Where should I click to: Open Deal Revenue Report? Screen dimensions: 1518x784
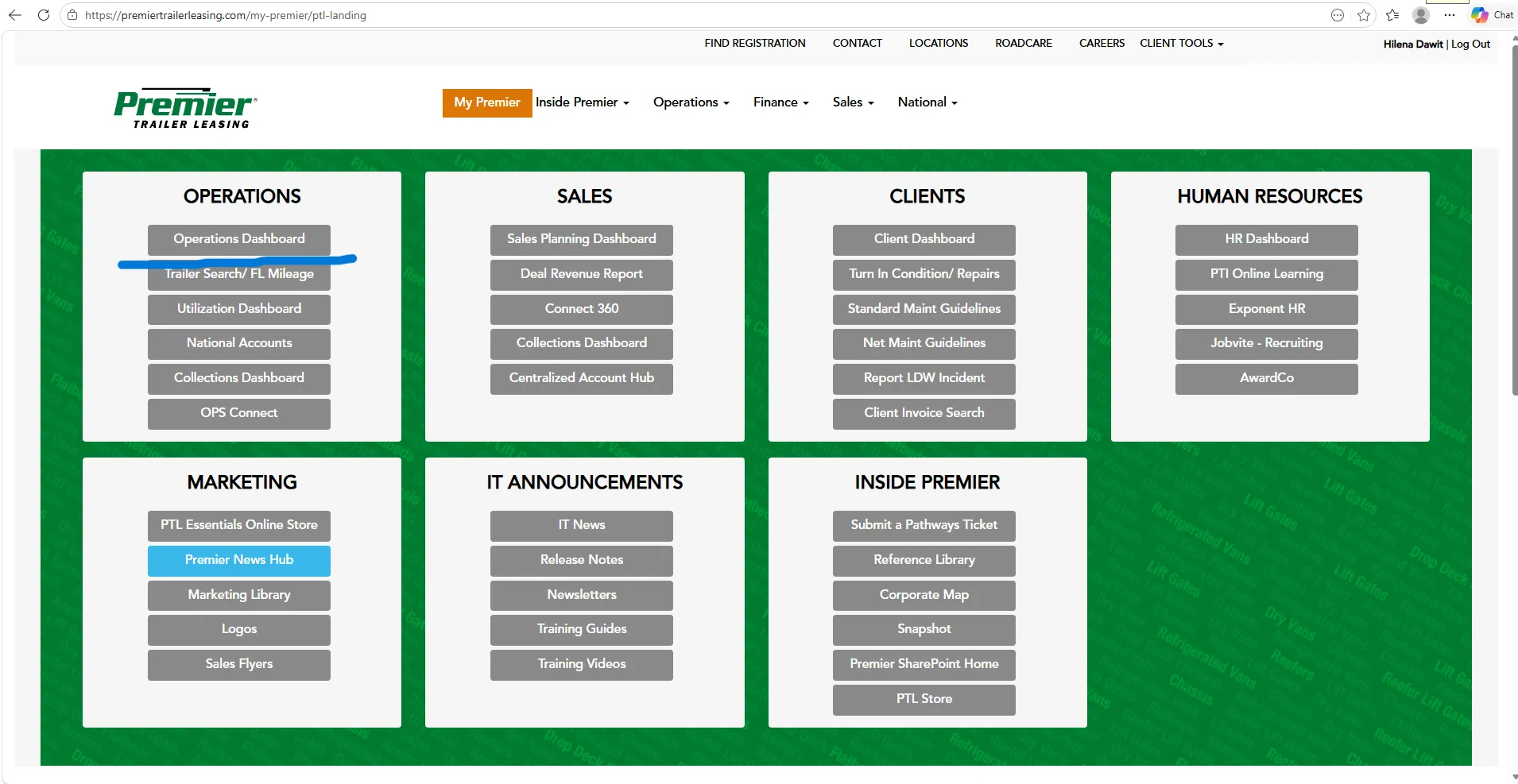[582, 274]
